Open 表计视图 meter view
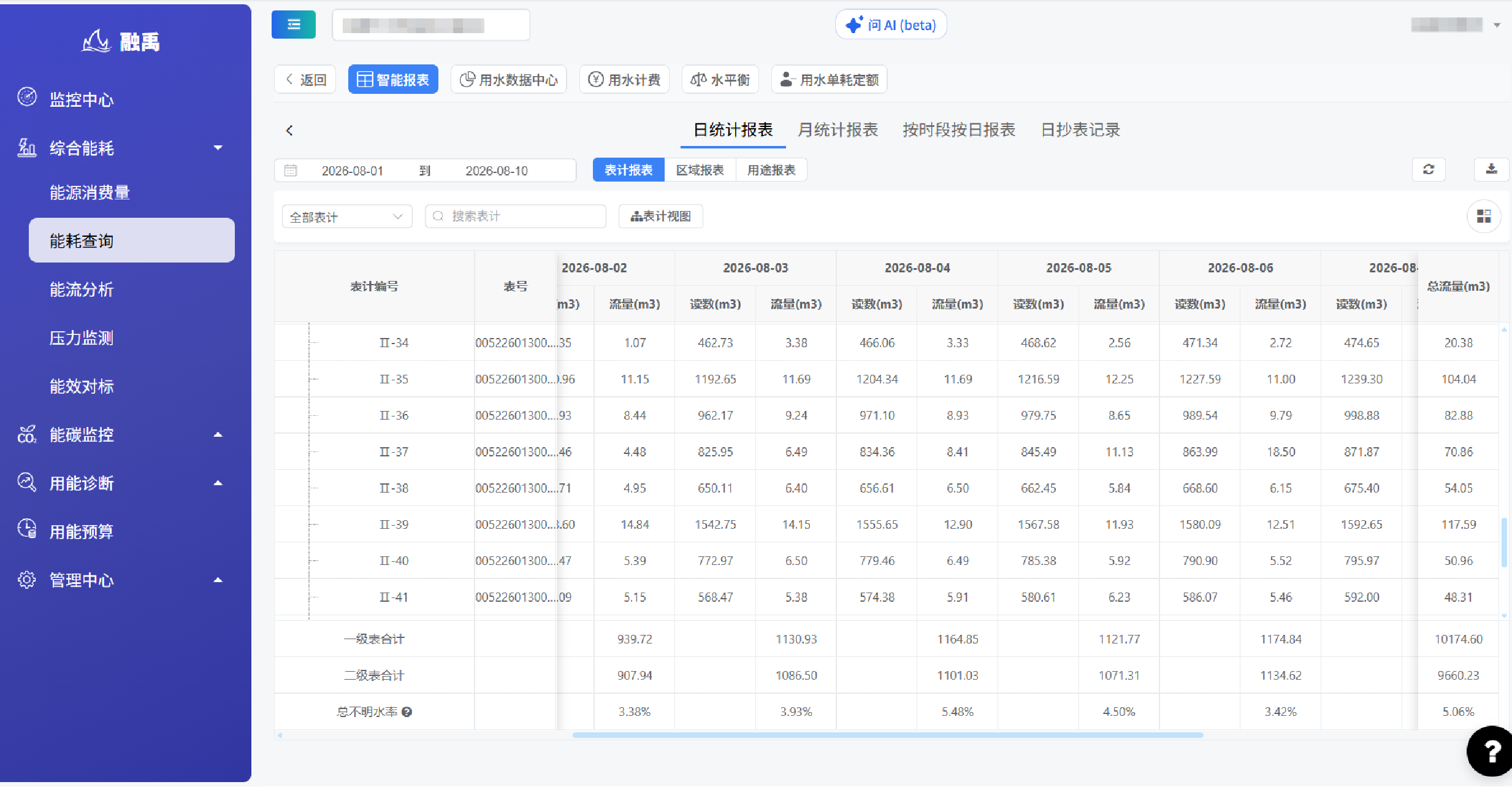 point(660,217)
